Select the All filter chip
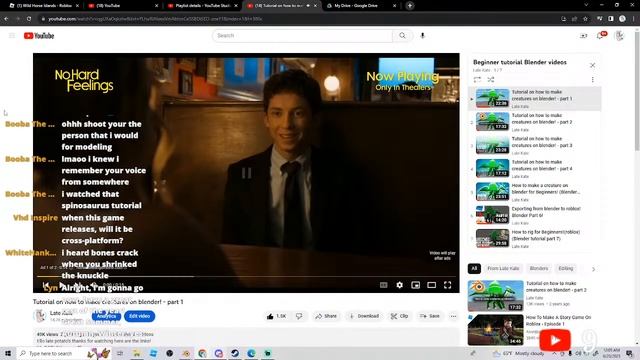Screen dimensions: 640x360 474,269
